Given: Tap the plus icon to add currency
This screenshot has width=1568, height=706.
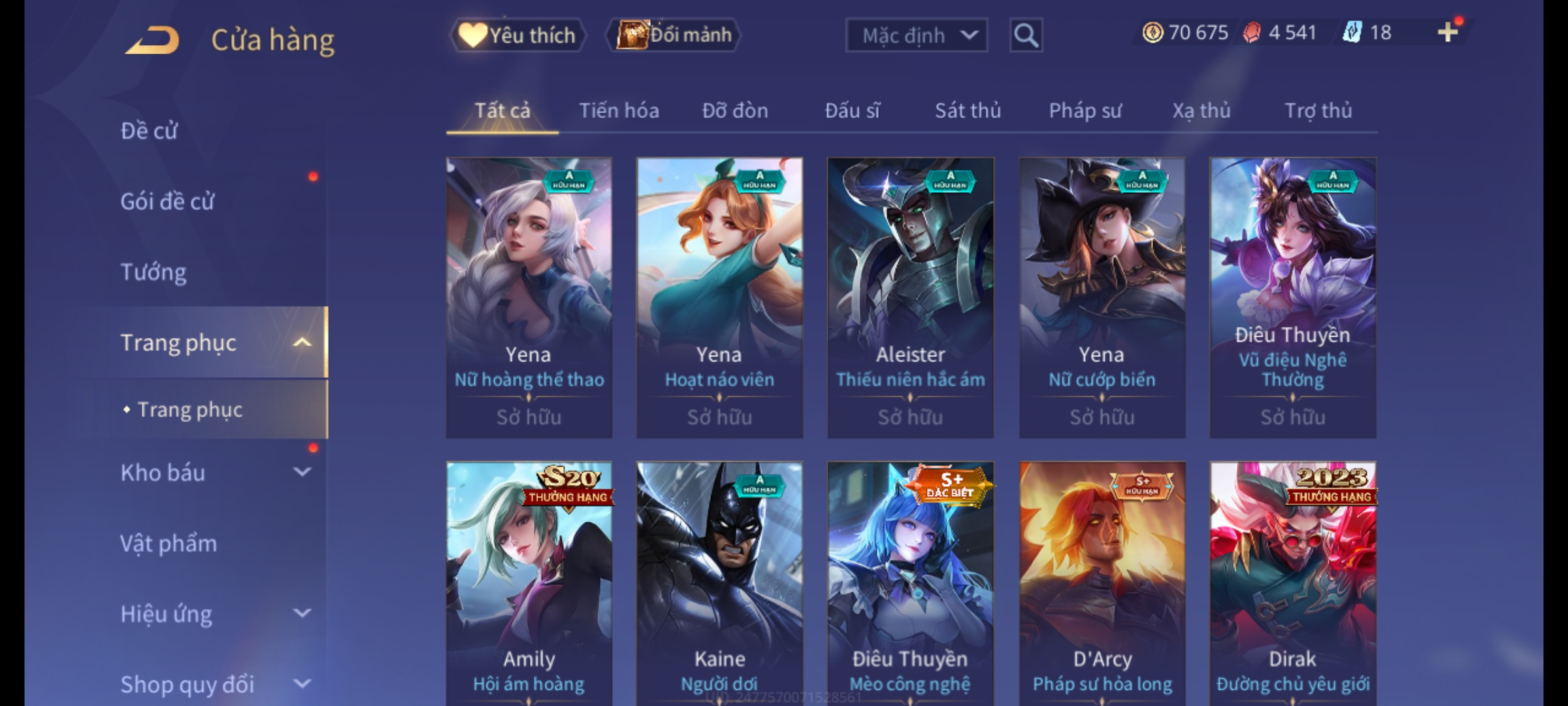Looking at the screenshot, I should 1448,32.
